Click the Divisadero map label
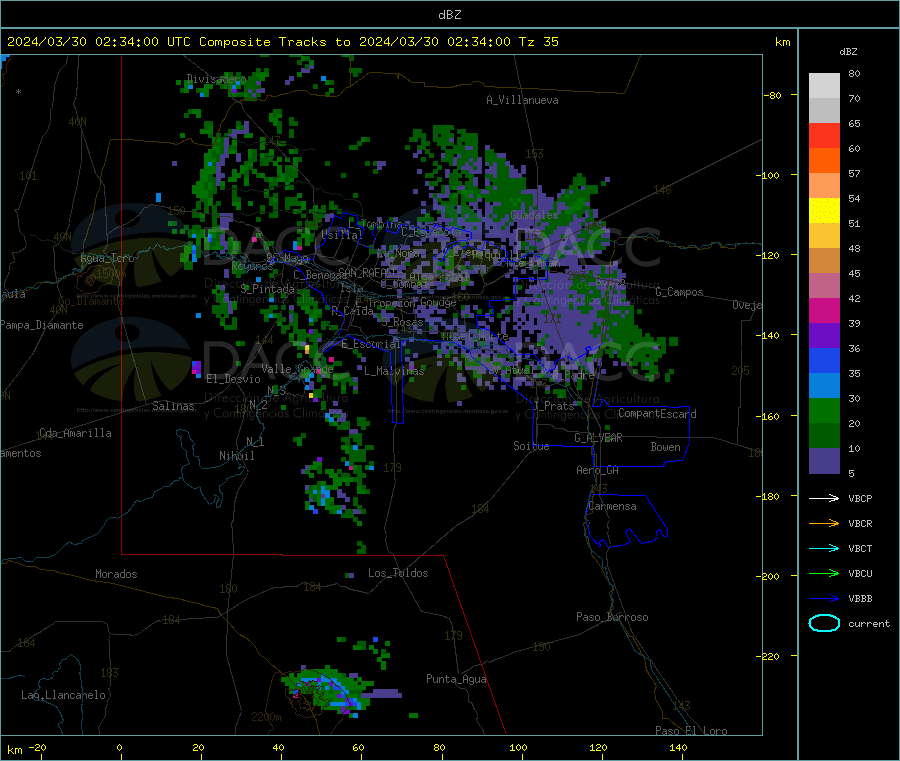 click(x=216, y=79)
